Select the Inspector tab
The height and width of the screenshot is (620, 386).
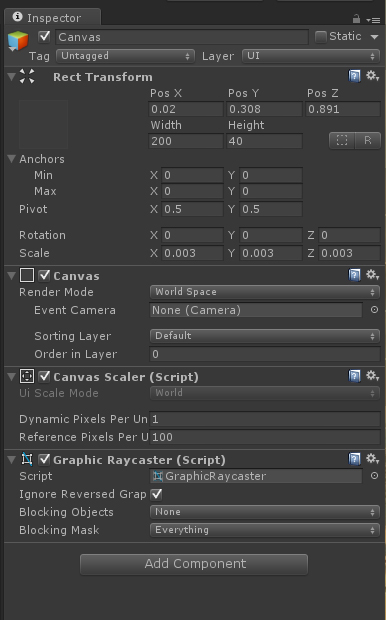[52, 17]
